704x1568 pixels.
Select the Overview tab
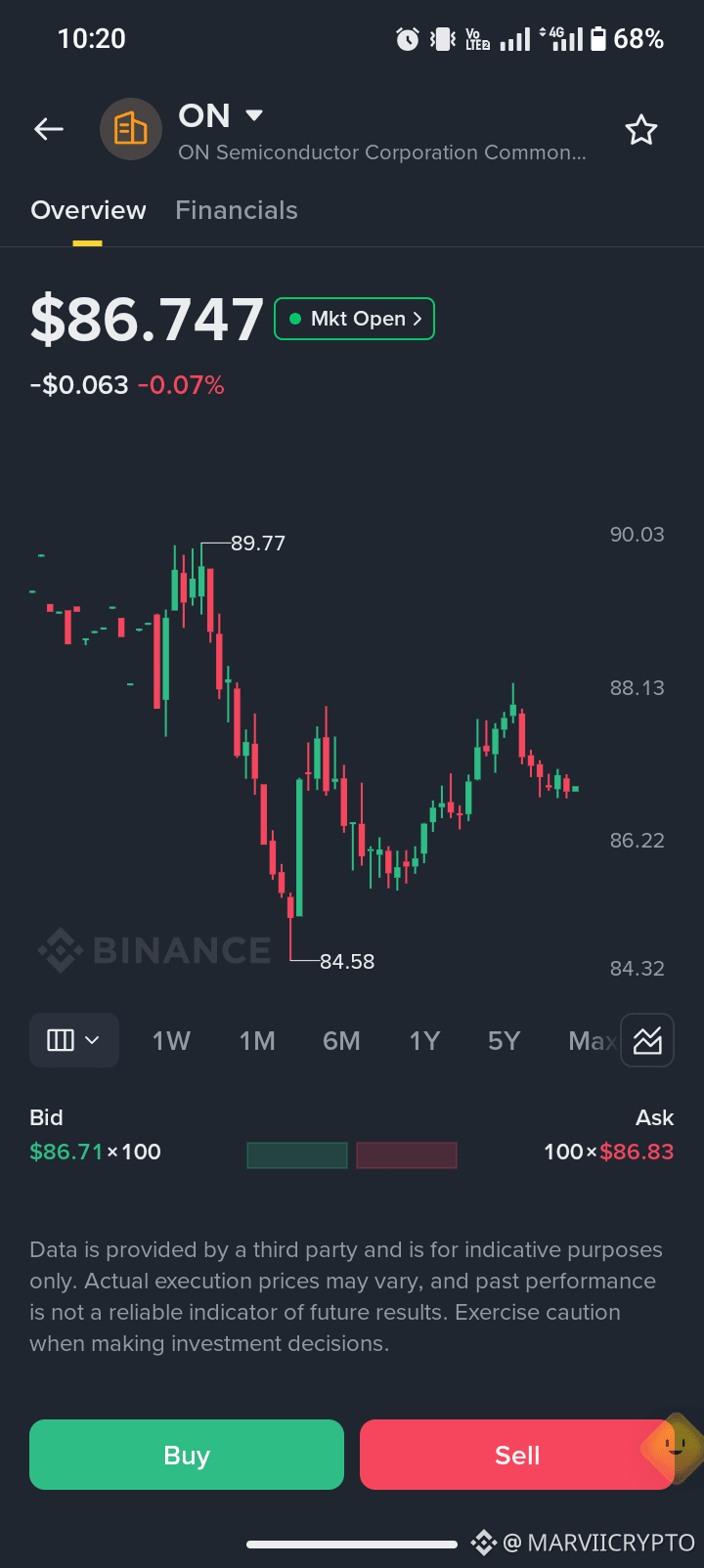point(88,210)
